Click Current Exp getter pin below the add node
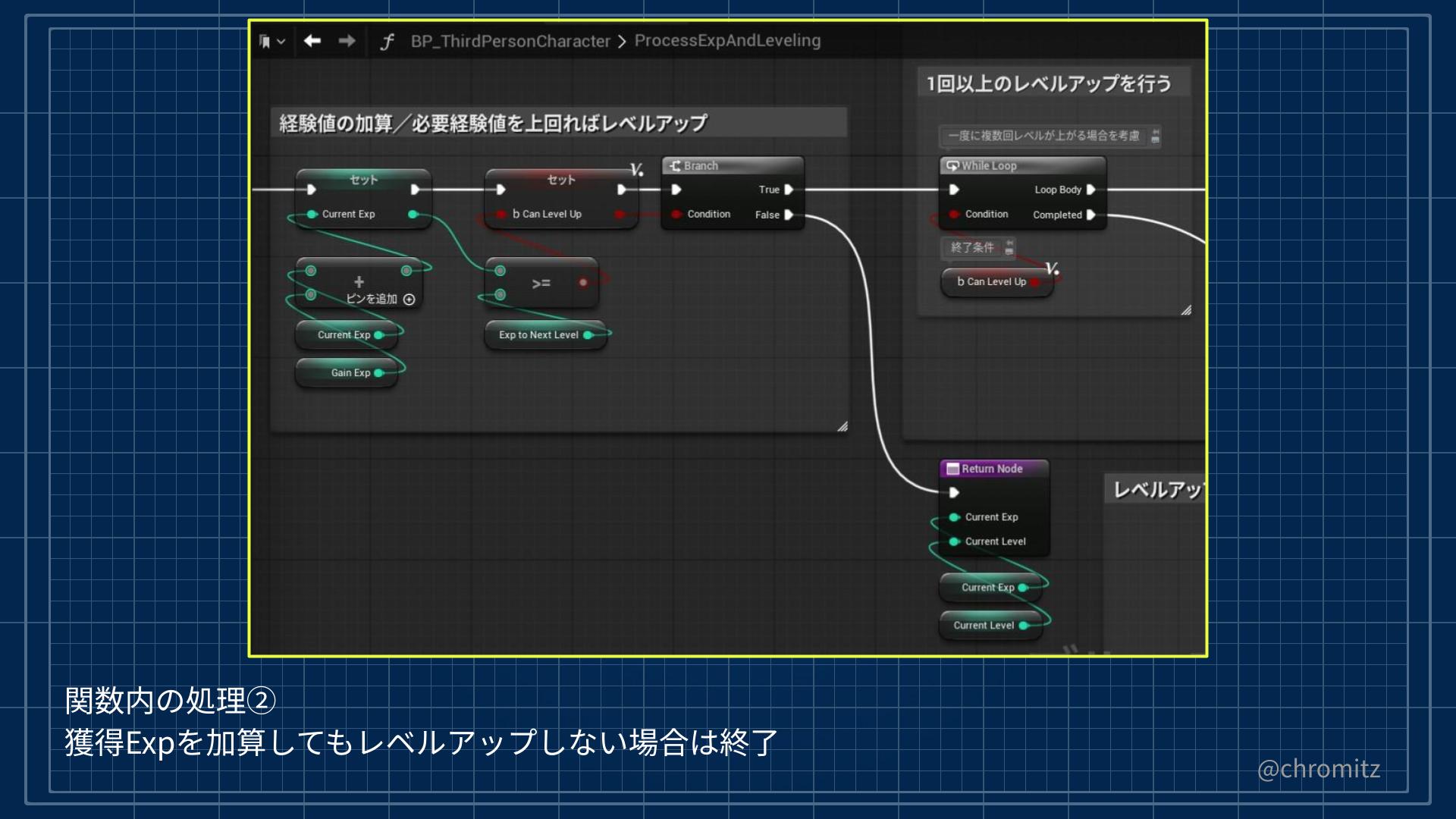1456x819 pixels. (378, 334)
